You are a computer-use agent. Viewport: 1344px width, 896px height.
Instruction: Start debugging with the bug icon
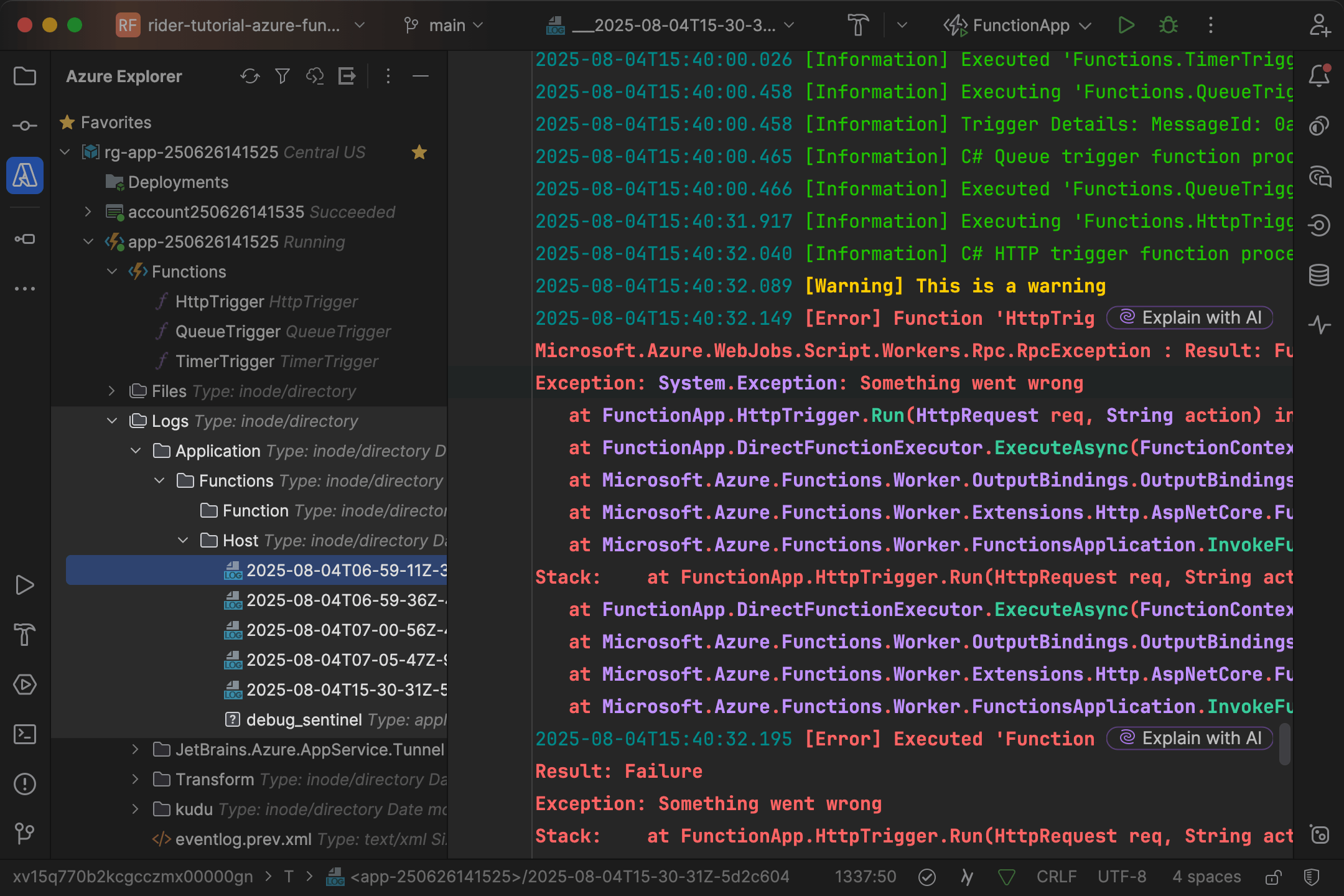(1169, 25)
